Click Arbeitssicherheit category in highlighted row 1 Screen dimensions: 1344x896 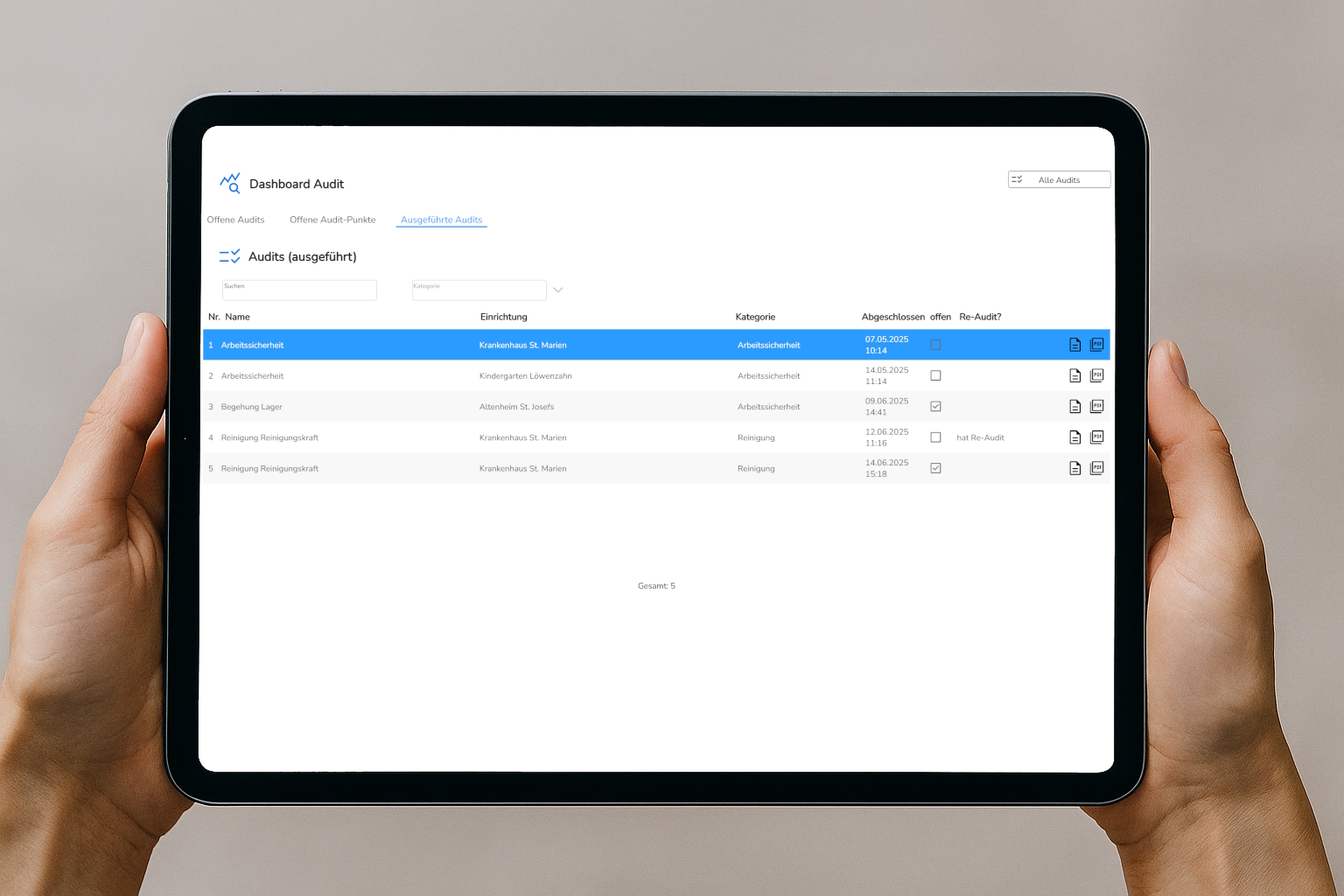768,345
